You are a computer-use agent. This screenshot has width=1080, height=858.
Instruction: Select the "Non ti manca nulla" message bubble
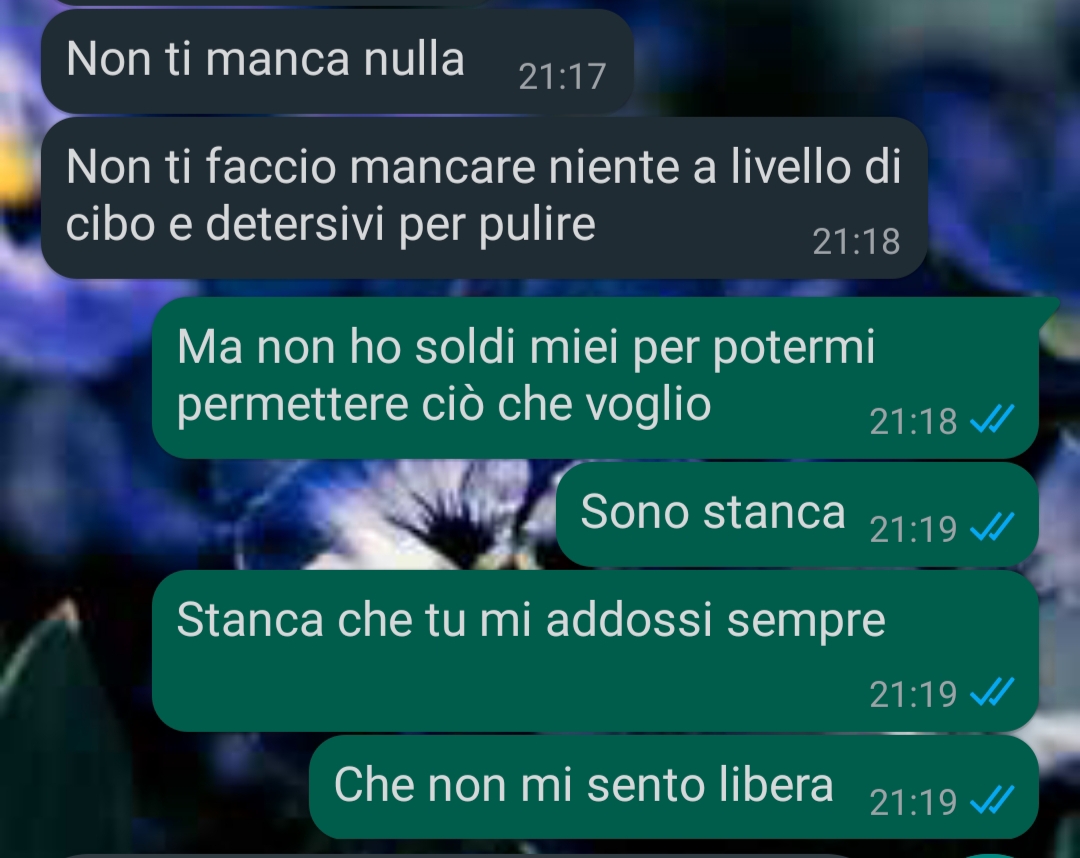coord(337,61)
